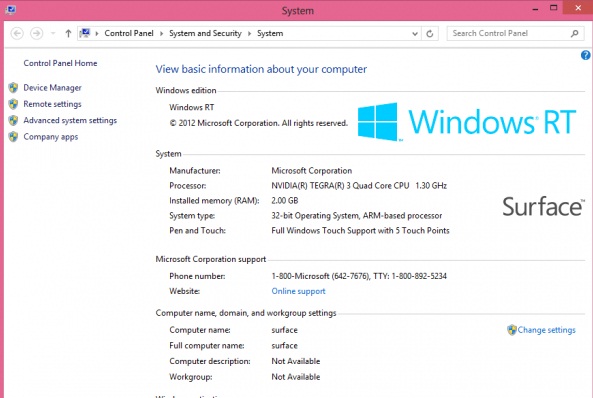Click the 'Windows RT' edition name text
This screenshot has width=593, height=398.
coord(192,107)
